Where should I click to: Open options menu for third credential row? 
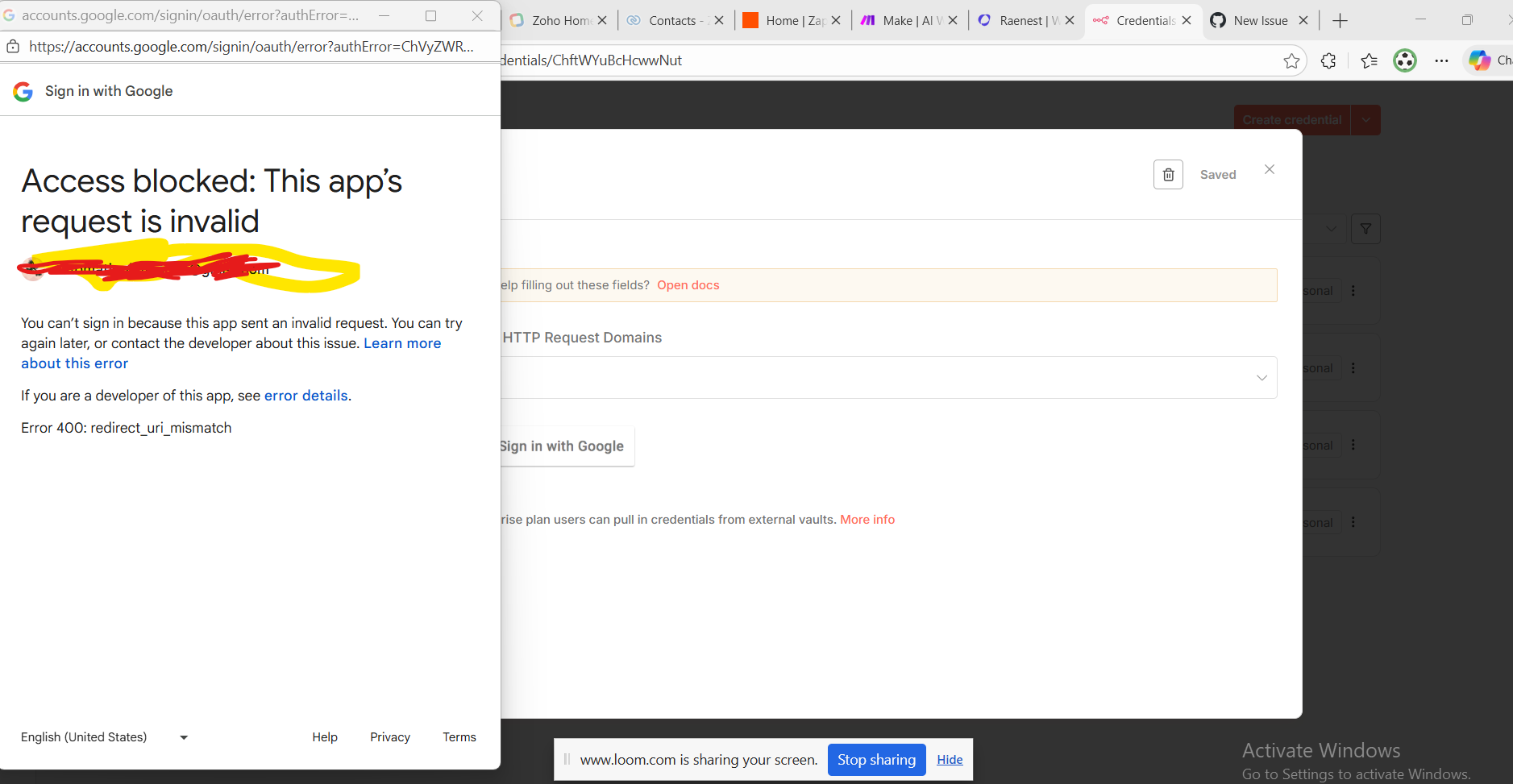[1353, 446]
